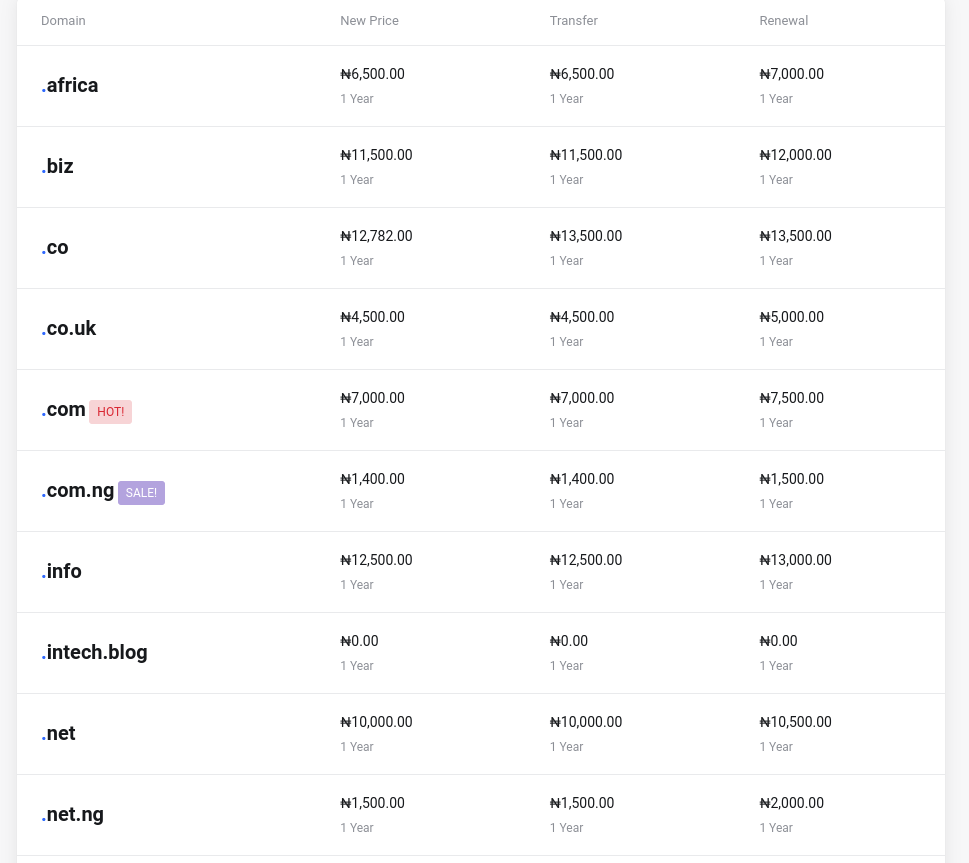Screen dimensions: 969x863
Task: Choose the .net domain extension
Action: [x=59, y=734]
